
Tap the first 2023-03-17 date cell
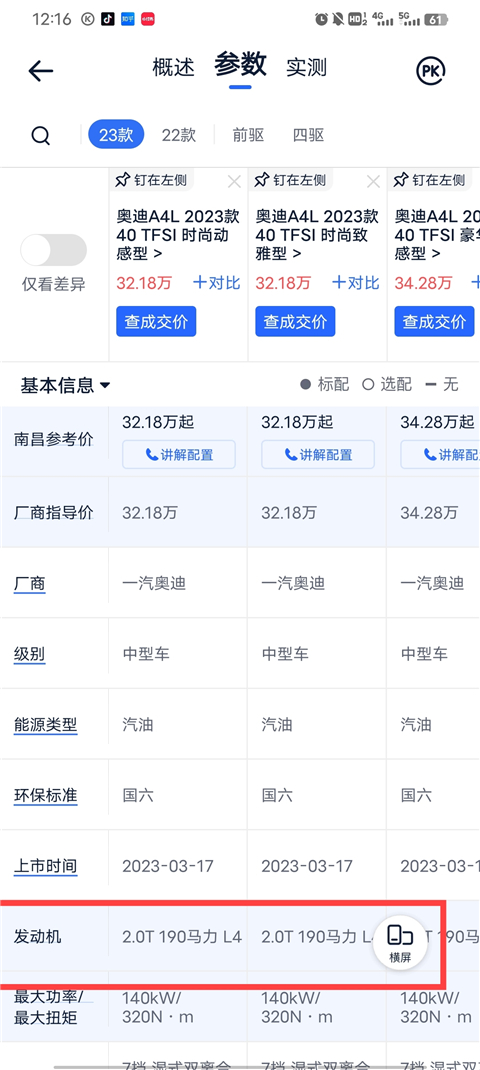point(168,867)
